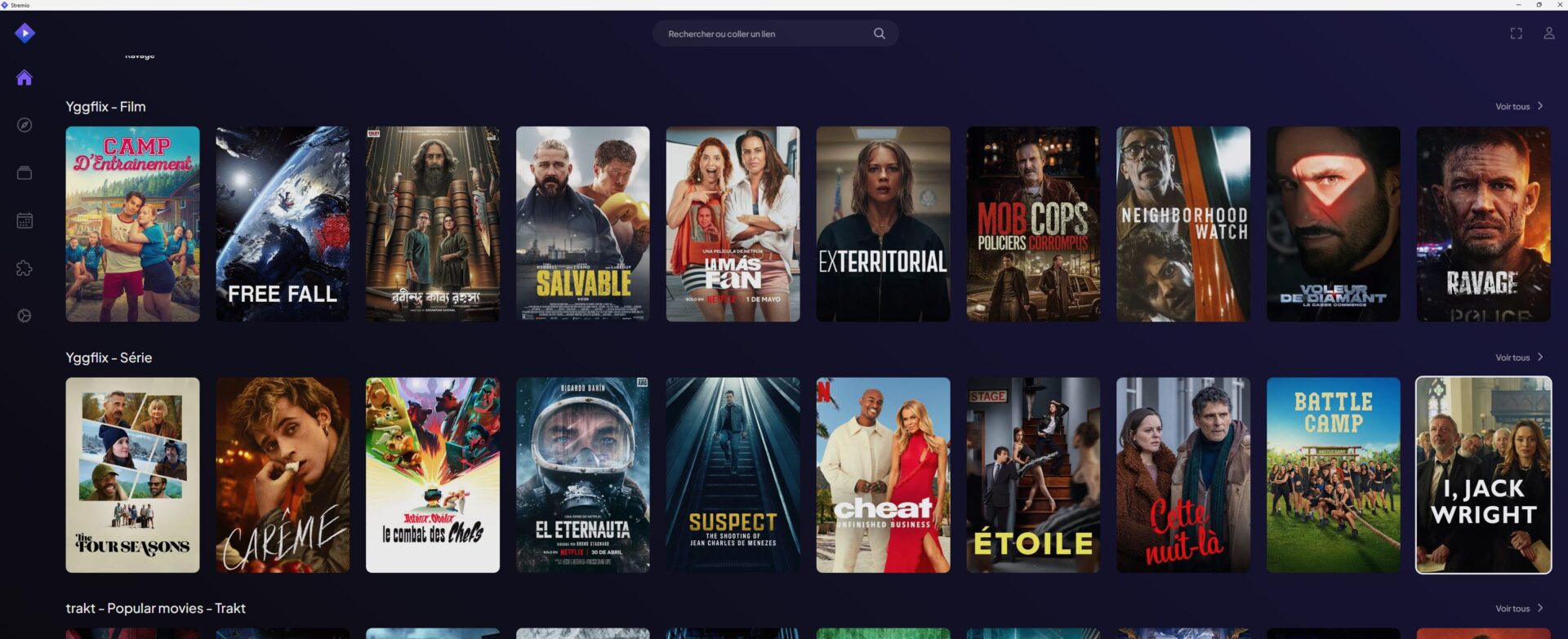1568x639 pixels.
Task: Expand Yggflix - Film row chevron
Action: pos(1540,106)
